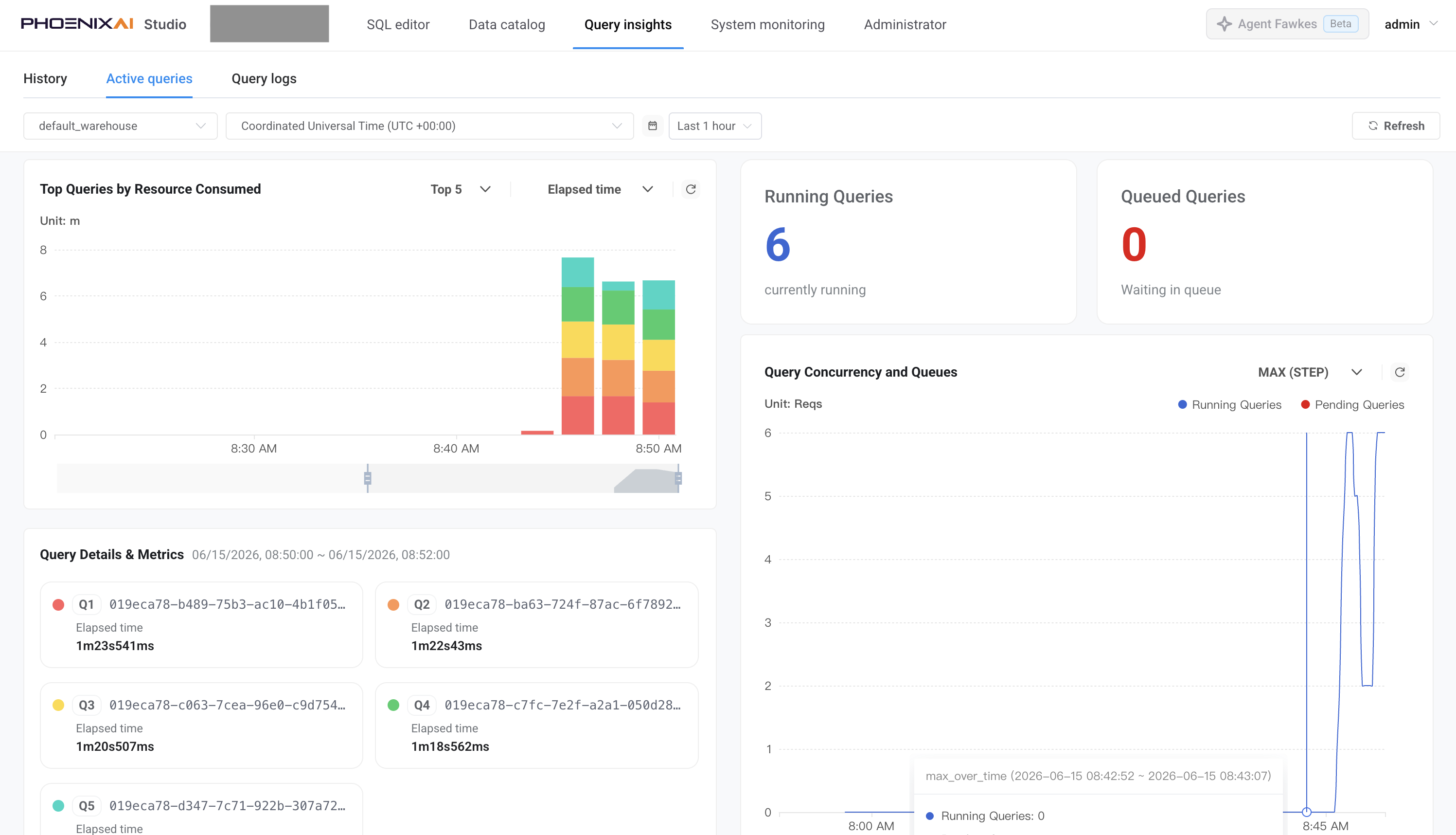Switch to the Query logs tab
Viewport: 1456px width, 835px height.
(264, 78)
